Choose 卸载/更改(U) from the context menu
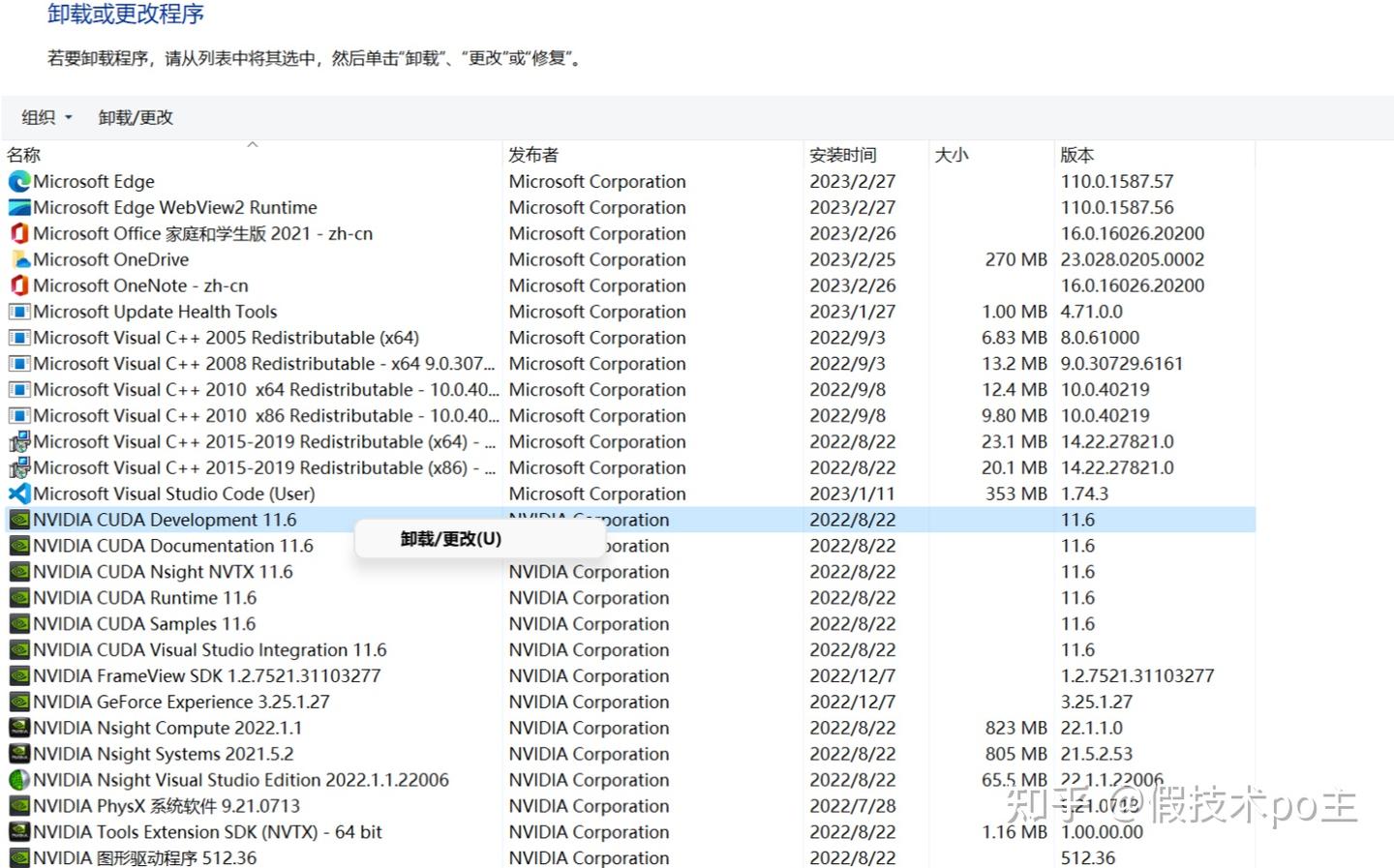 [451, 539]
